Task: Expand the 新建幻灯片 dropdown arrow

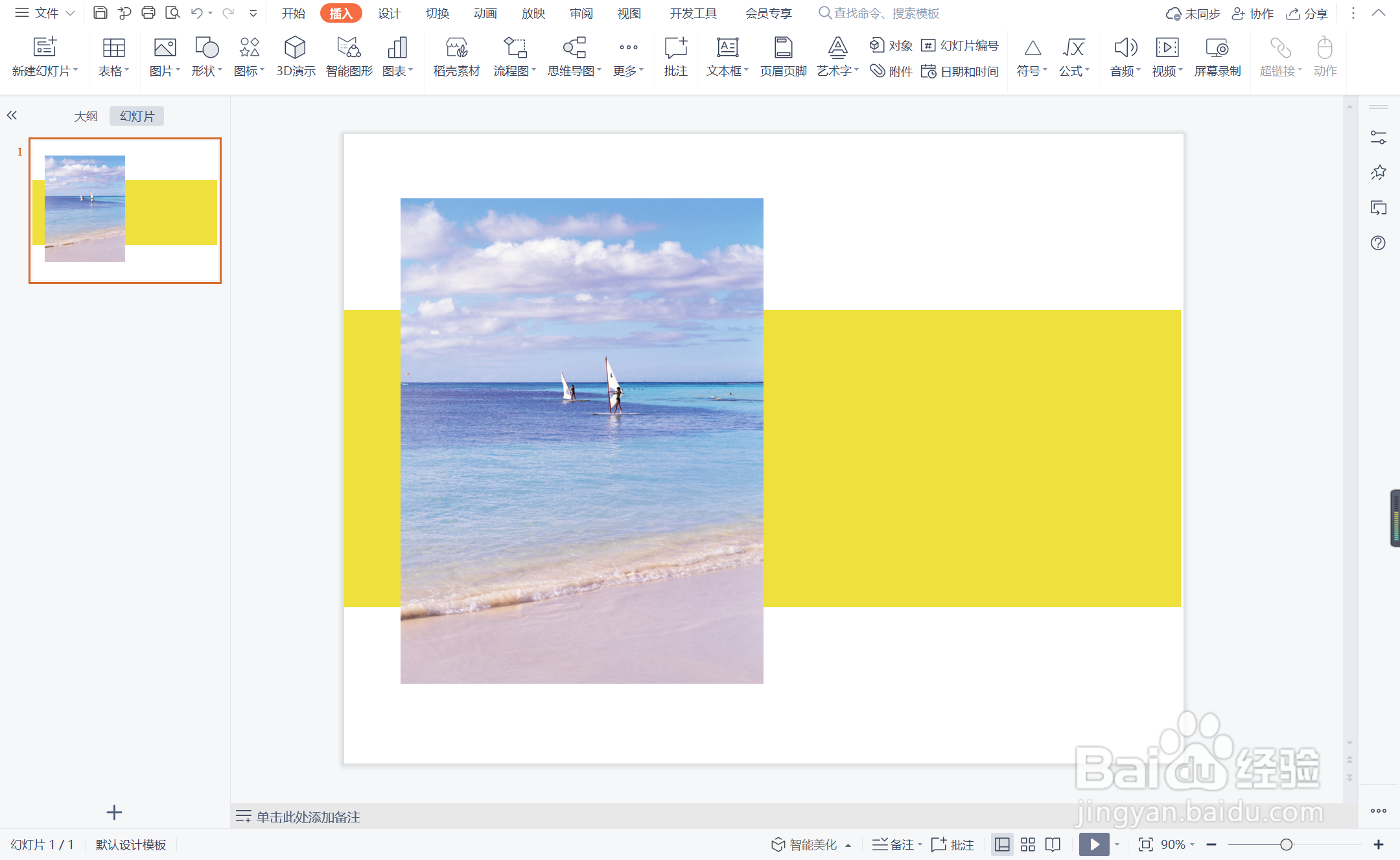Action: coord(76,71)
